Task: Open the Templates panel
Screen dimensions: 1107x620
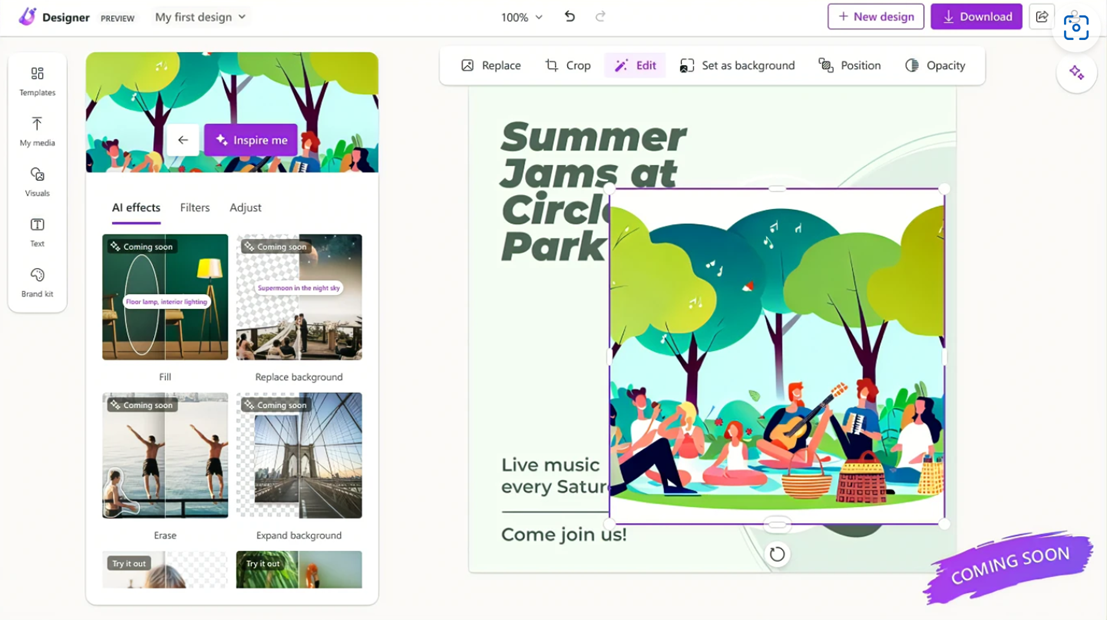Action: click(37, 81)
